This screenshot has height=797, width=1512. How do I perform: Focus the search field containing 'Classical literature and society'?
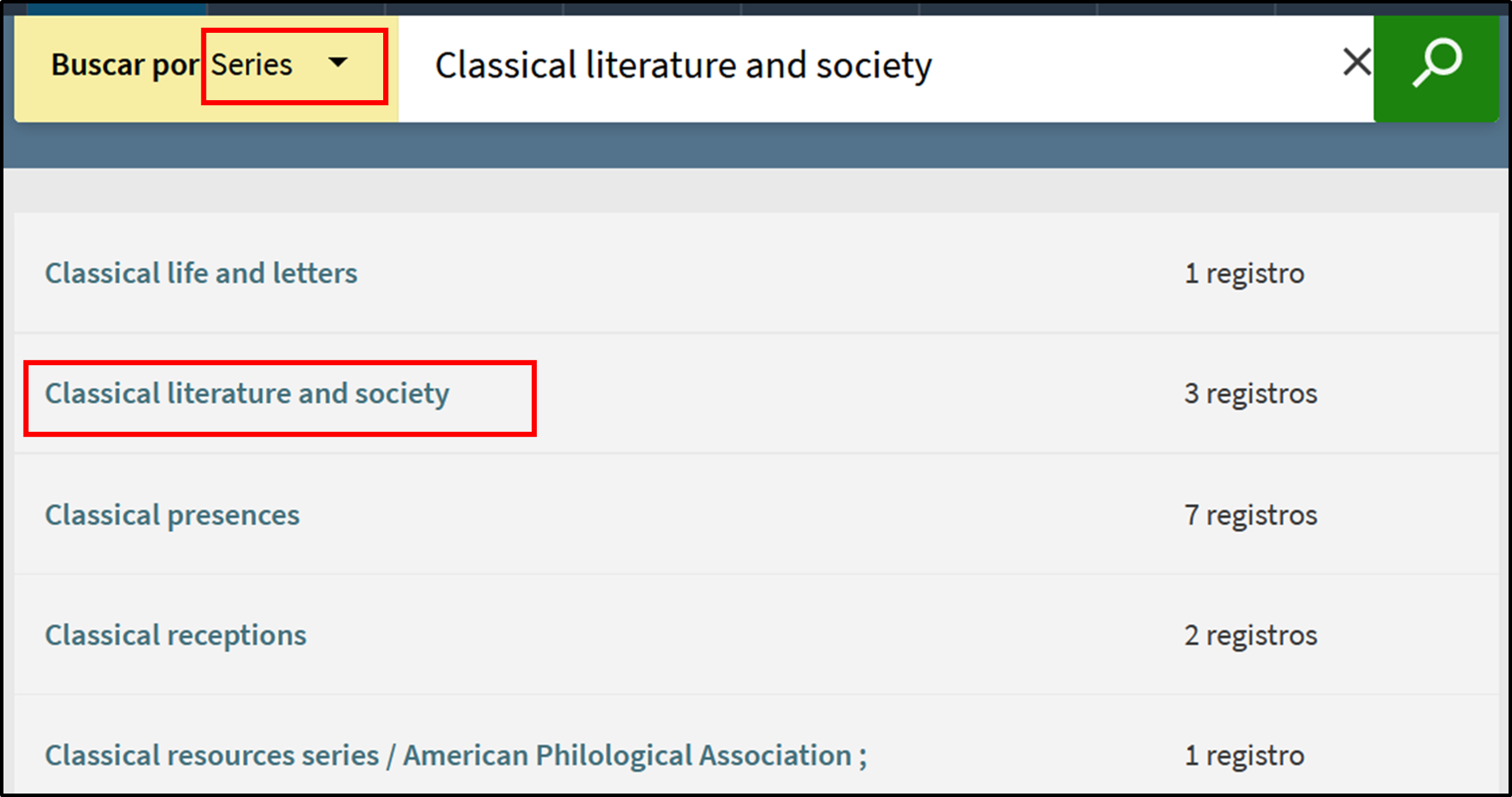(x=869, y=66)
